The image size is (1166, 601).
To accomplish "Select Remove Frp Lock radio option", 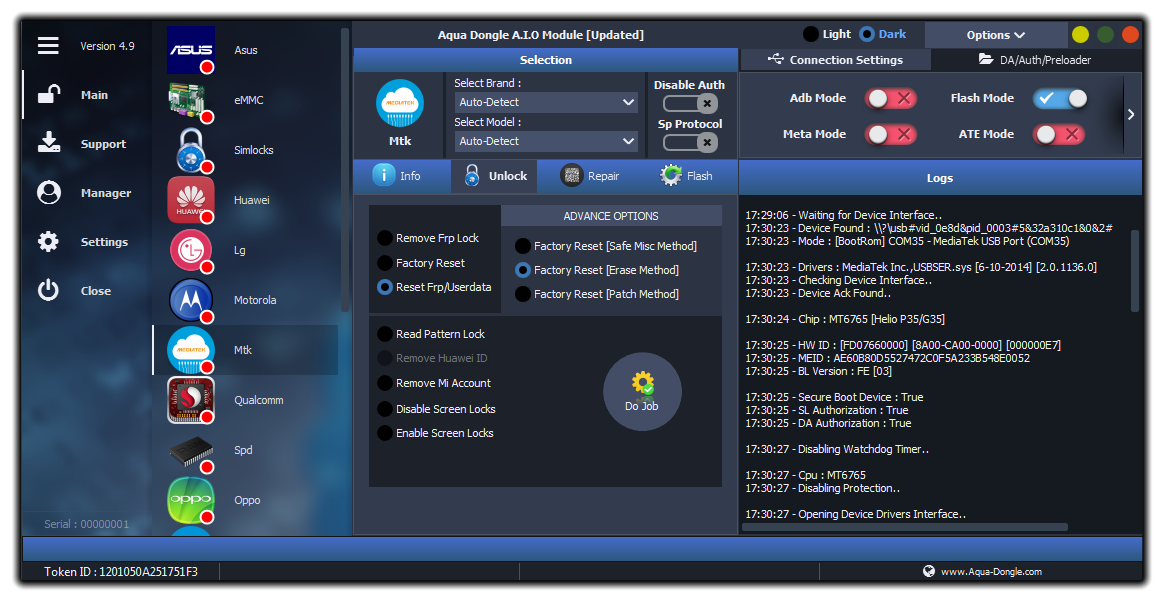I will (385, 238).
